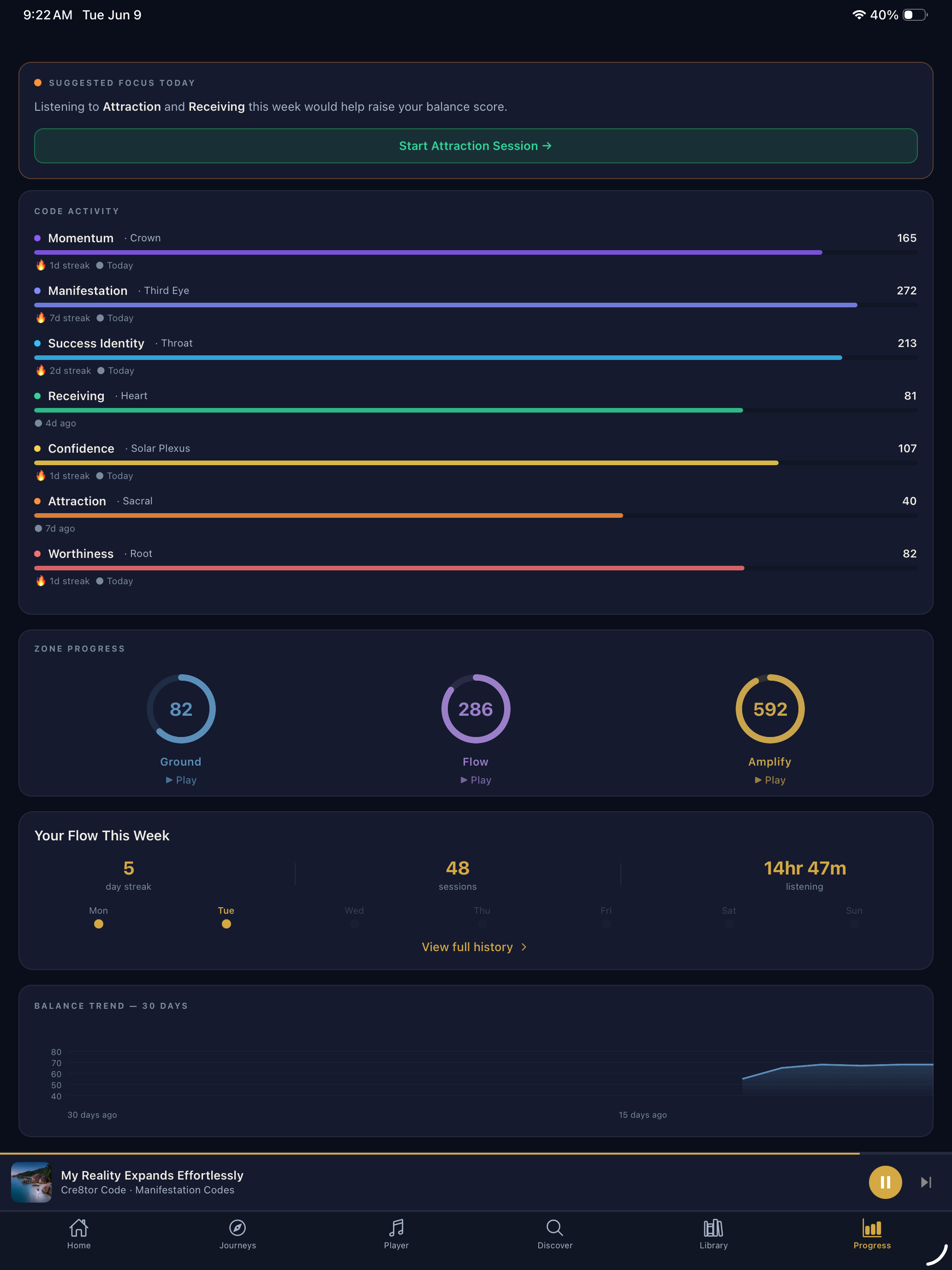Play the Amplify zone
Image resolution: width=952 pixels, height=1270 pixels.
point(770,780)
